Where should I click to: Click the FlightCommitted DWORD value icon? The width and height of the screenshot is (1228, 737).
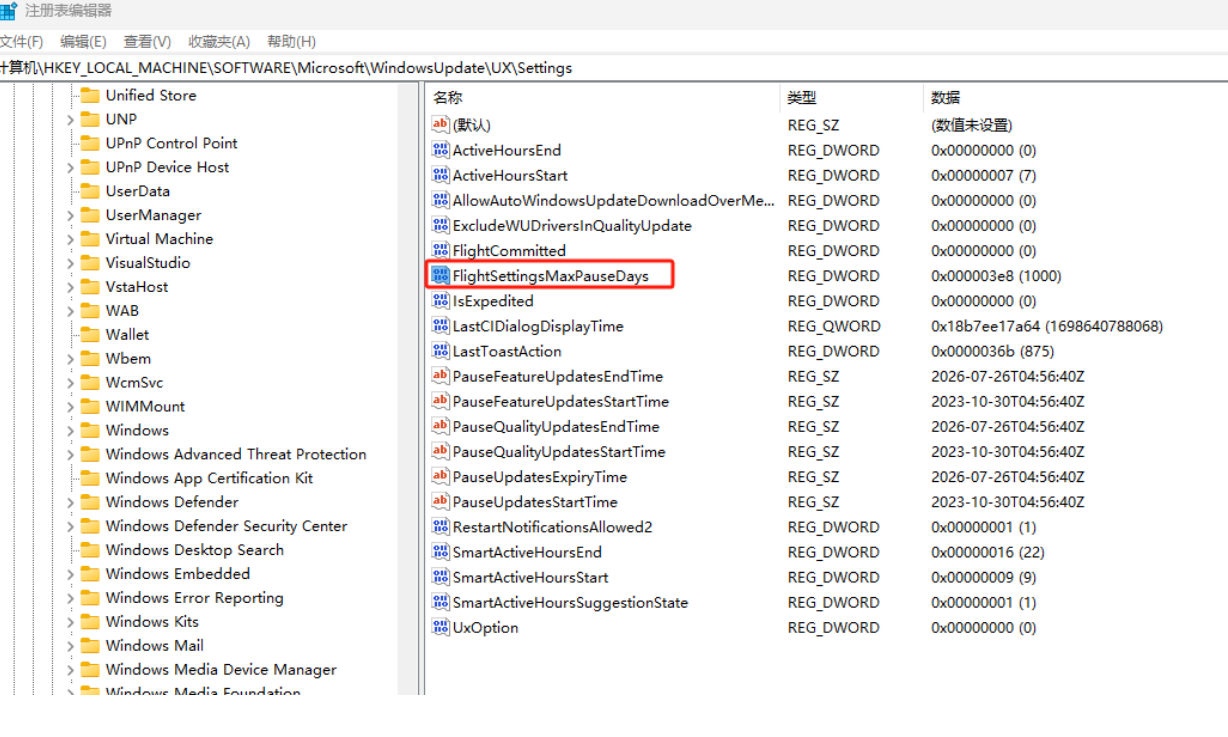pos(440,250)
